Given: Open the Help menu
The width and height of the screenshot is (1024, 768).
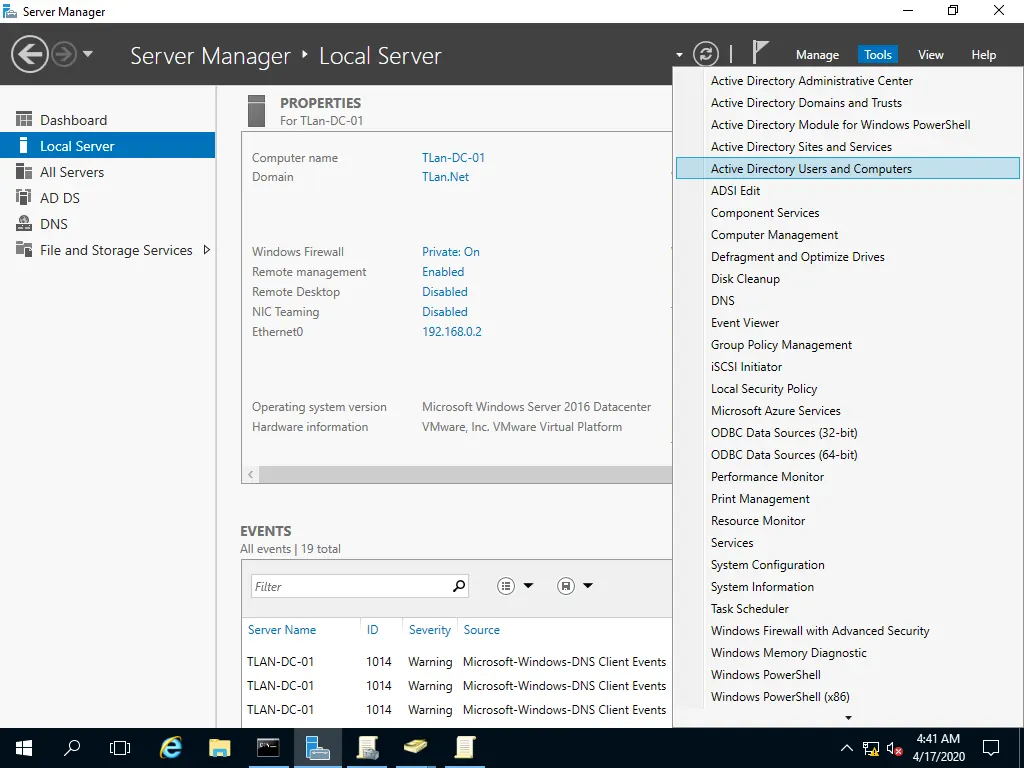Looking at the screenshot, I should (984, 55).
